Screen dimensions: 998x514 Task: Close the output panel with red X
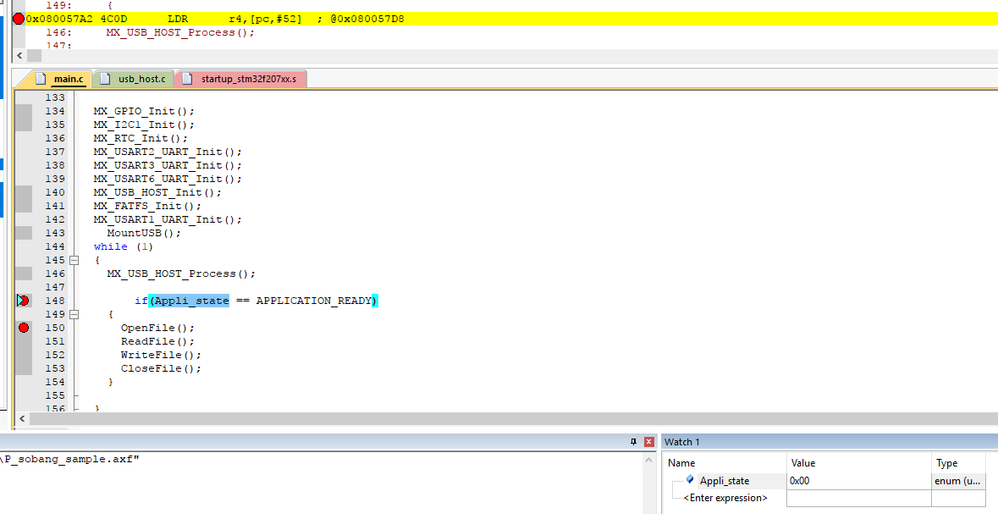[x=649, y=441]
